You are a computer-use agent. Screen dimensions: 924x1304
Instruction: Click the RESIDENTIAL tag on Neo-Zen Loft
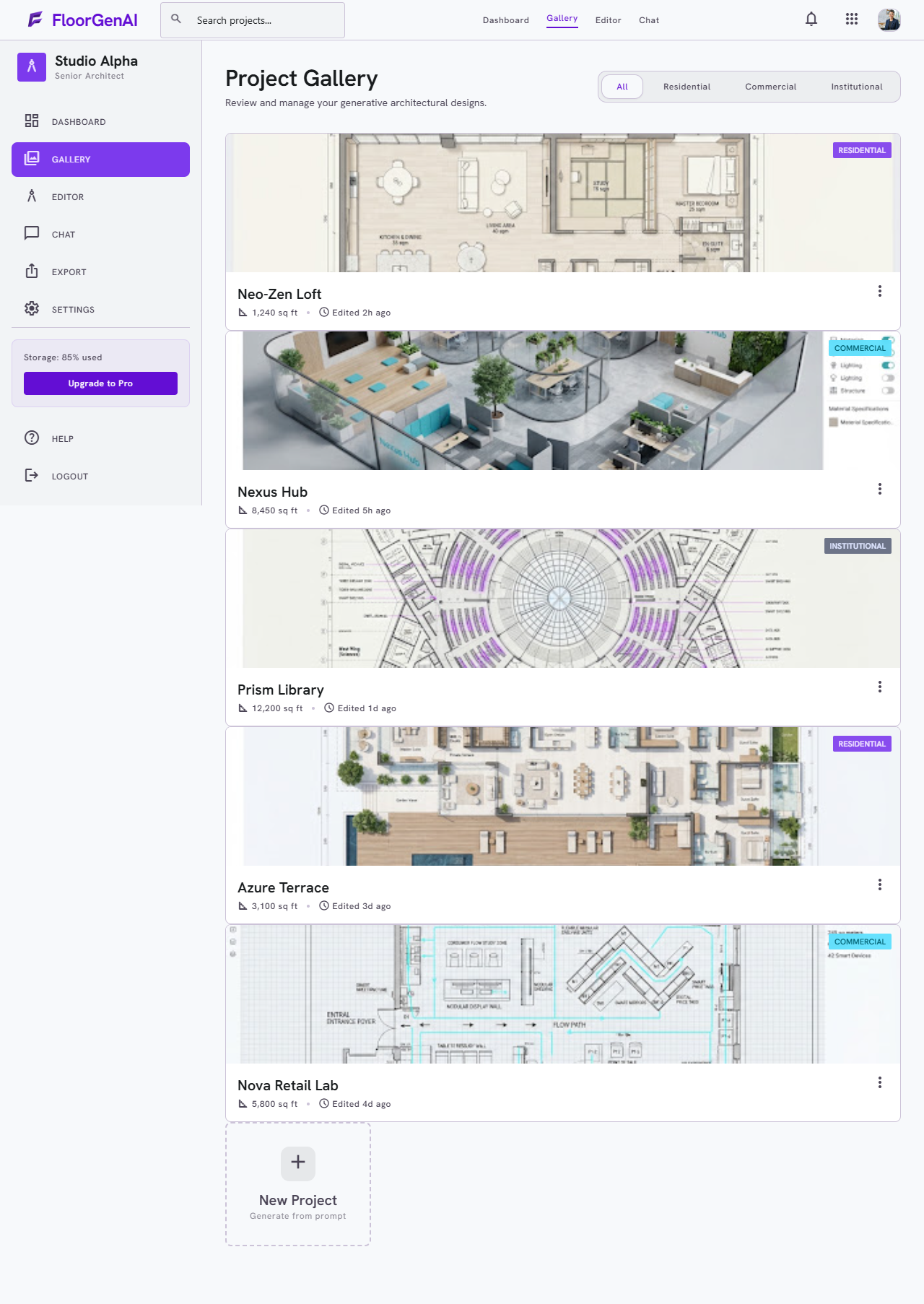click(x=862, y=150)
